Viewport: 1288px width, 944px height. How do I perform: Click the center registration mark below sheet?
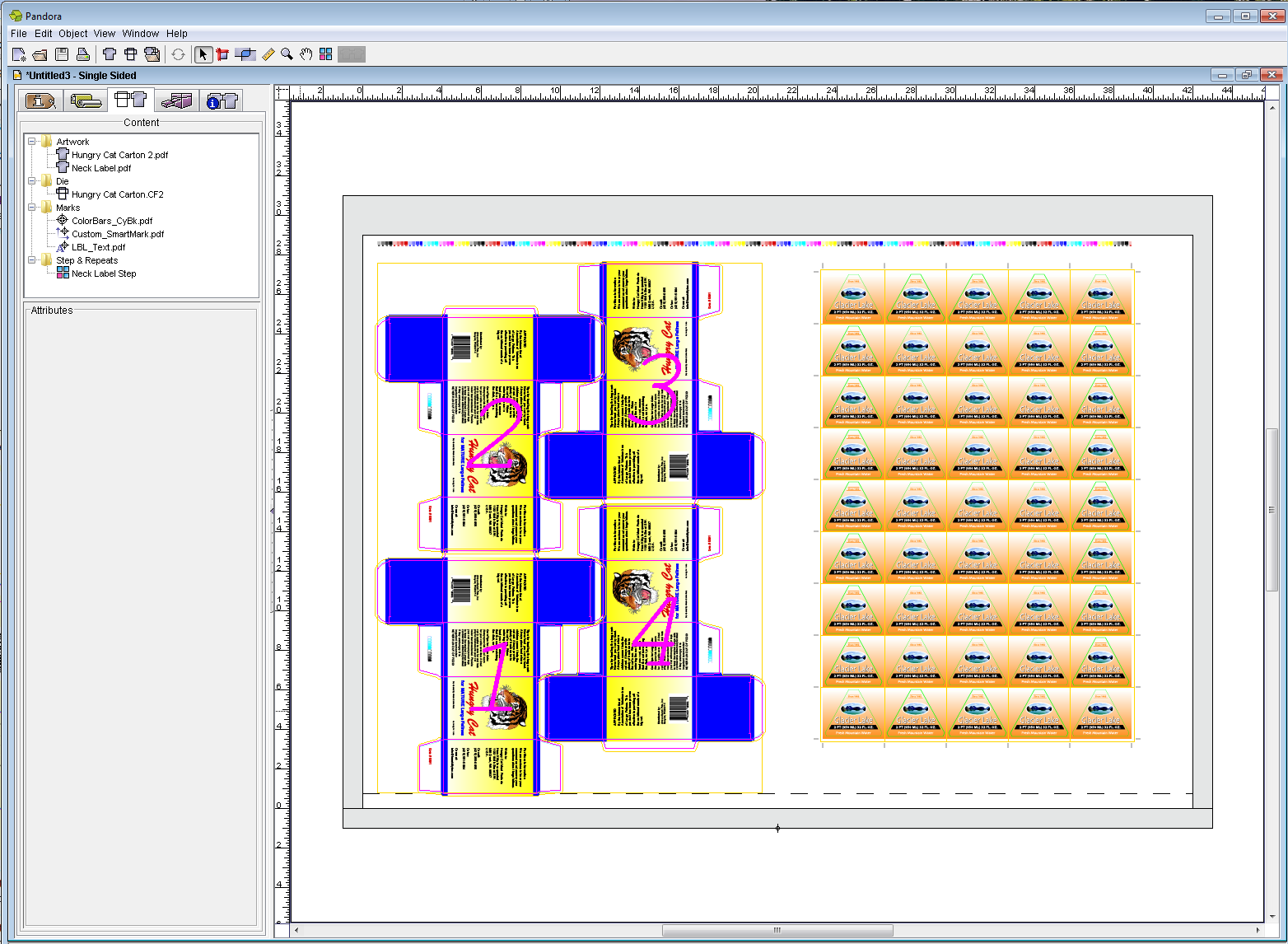click(777, 828)
